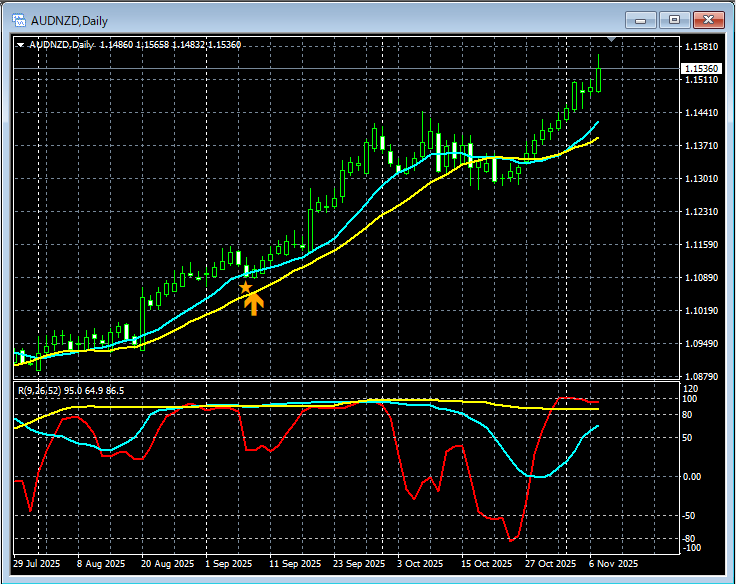This screenshot has width=737, height=584.
Task: Click the orange up arrow signal
Action: click(254, 304)
